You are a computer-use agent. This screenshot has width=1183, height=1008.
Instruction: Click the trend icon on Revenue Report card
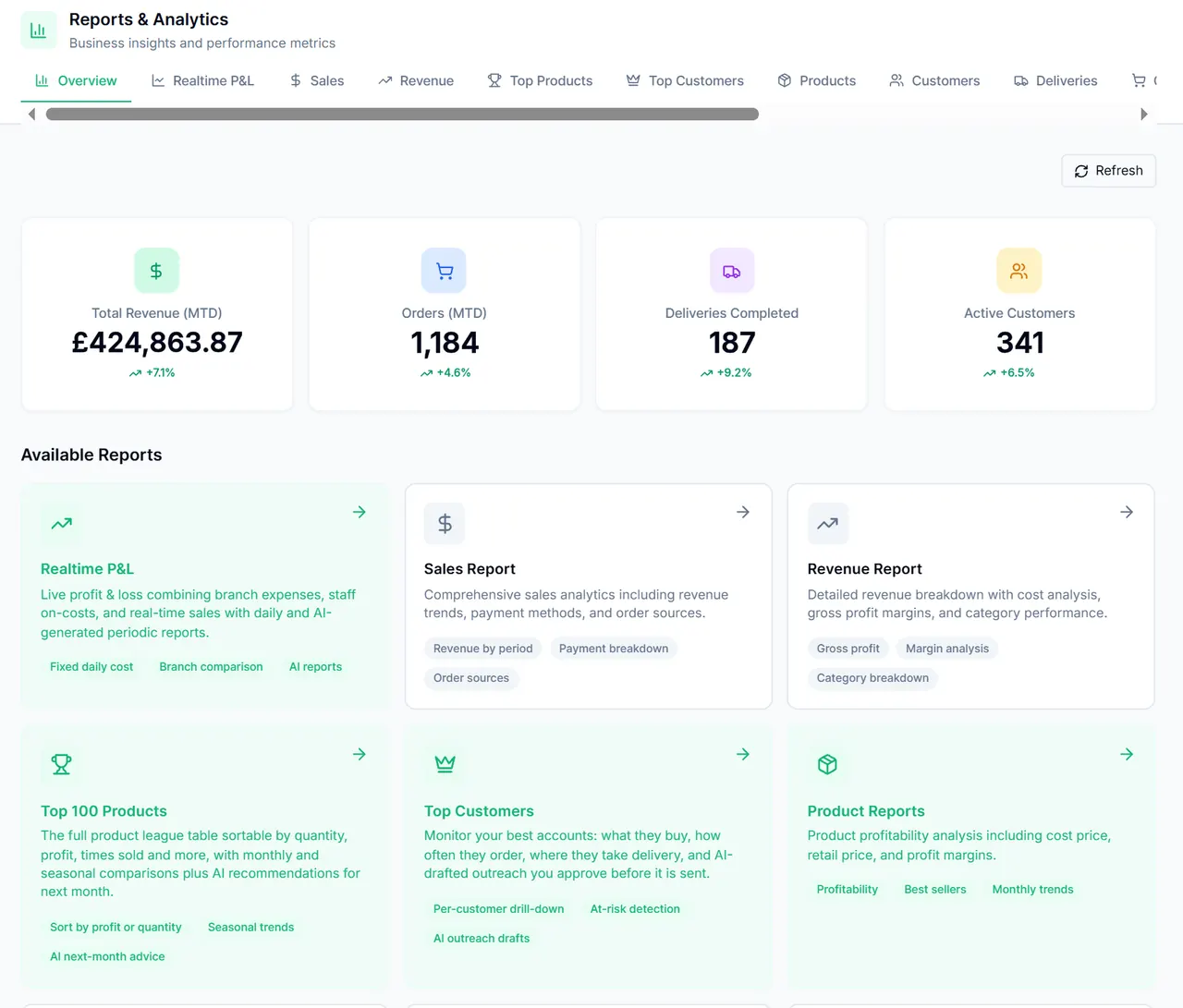click(x=828, y=524)
